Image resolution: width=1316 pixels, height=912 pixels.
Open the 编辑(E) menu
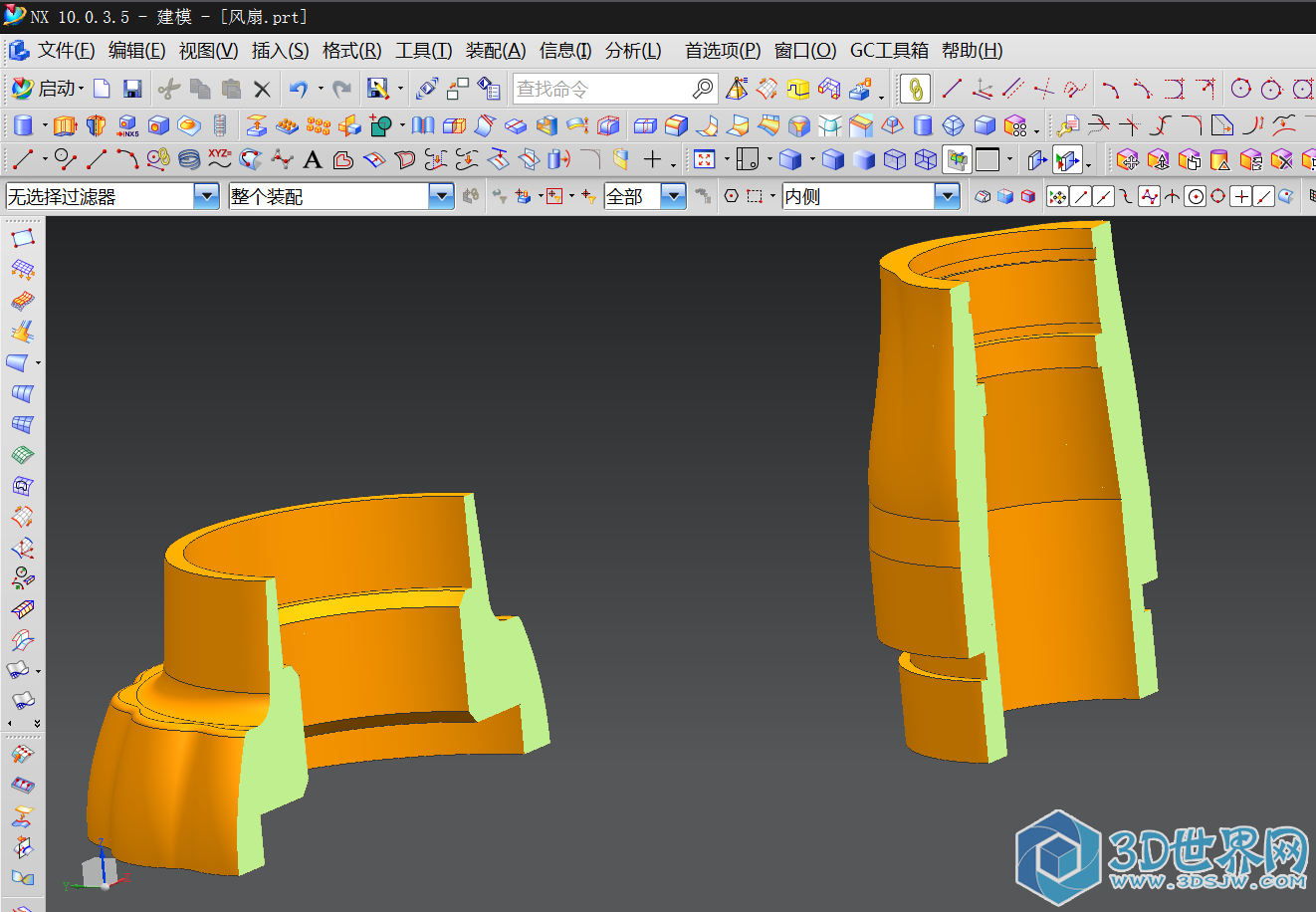click(x=136, y=50)
